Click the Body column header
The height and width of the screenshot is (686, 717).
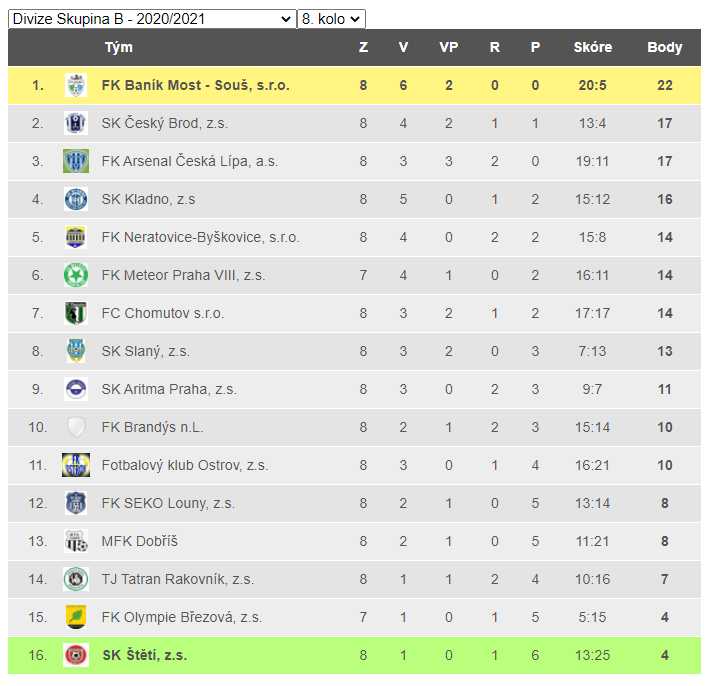(664, 47)
